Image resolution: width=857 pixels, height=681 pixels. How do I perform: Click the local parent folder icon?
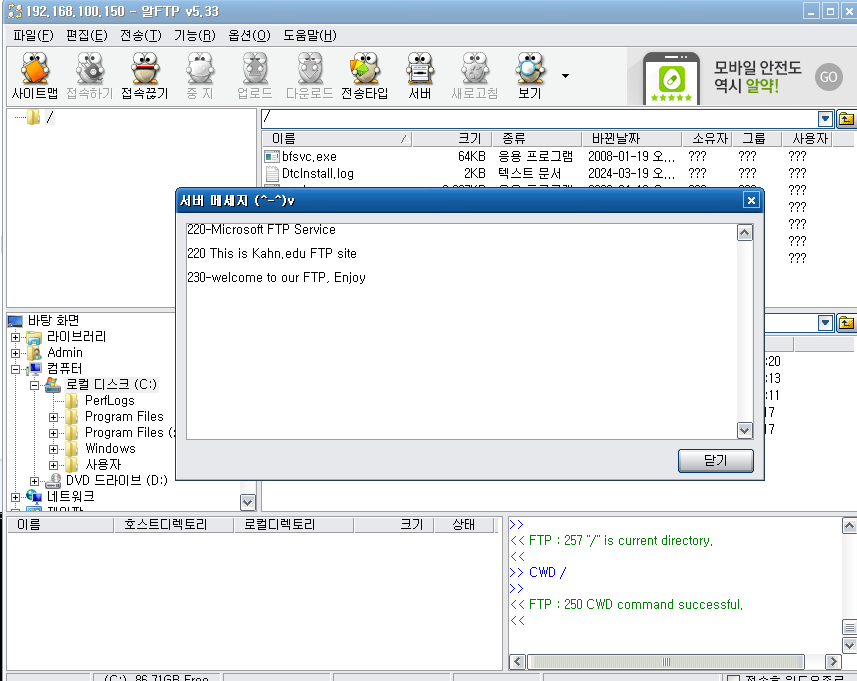846,323
